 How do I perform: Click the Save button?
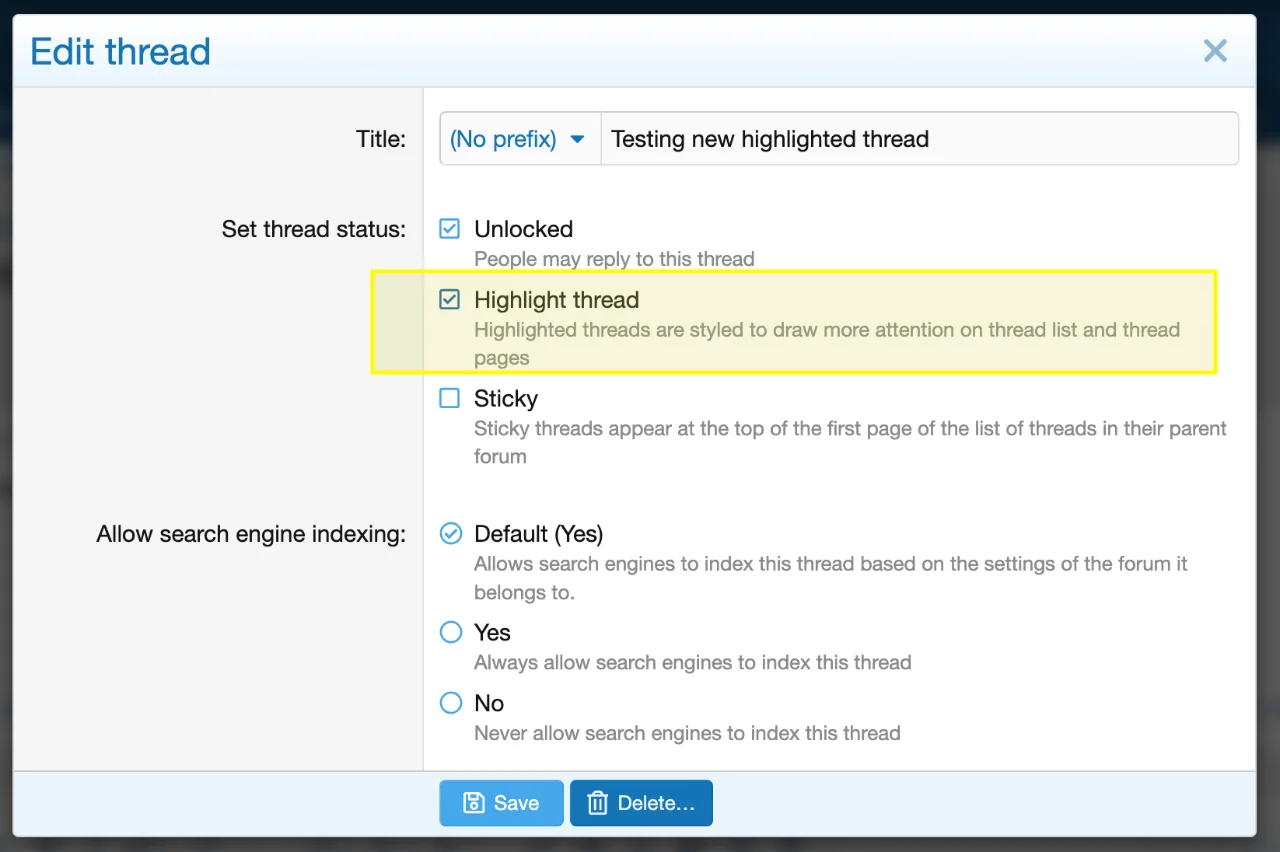(501, 803)
